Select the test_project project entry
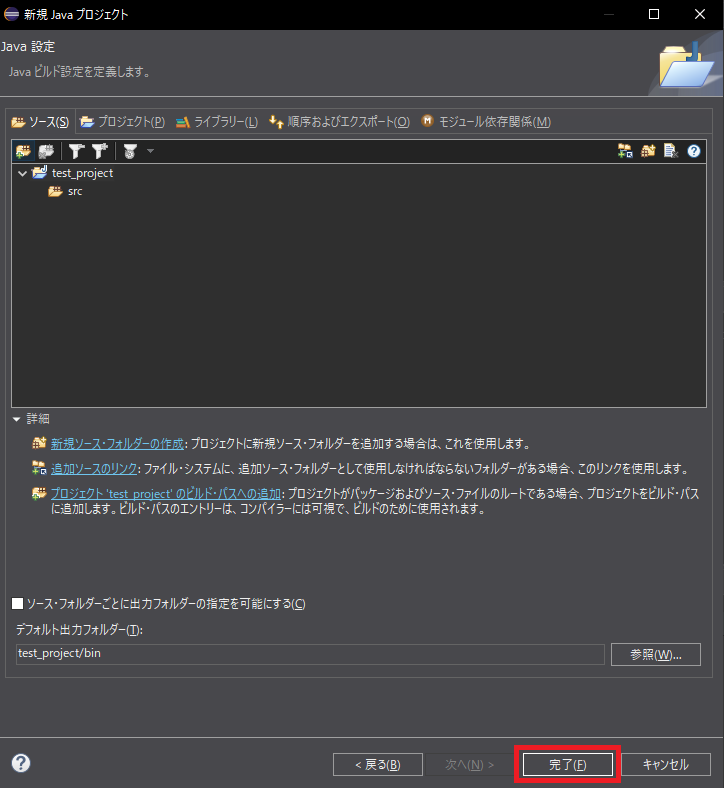Image resolution: width=724 pixels, height=788 pixels. 82,173
